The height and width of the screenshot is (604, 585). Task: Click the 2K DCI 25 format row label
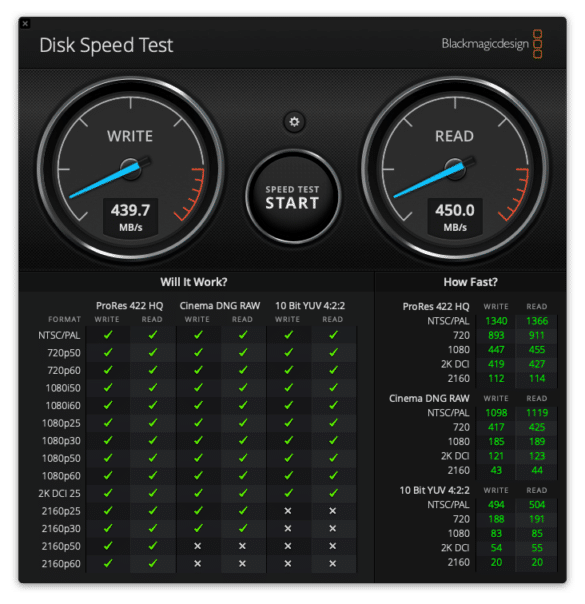(59, 493)
